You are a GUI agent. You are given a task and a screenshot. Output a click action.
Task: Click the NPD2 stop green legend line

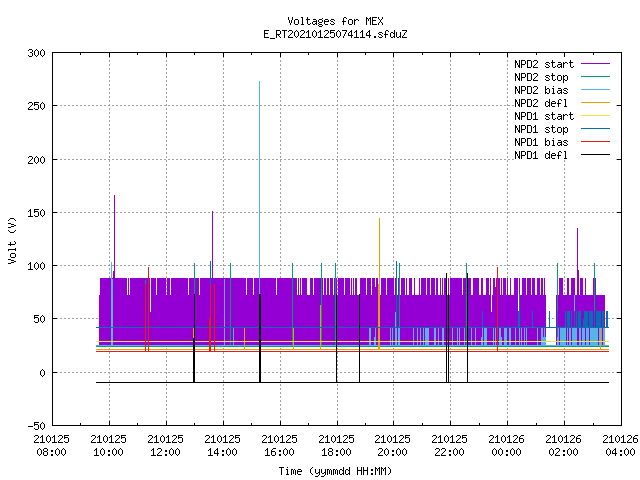(596, 77)
